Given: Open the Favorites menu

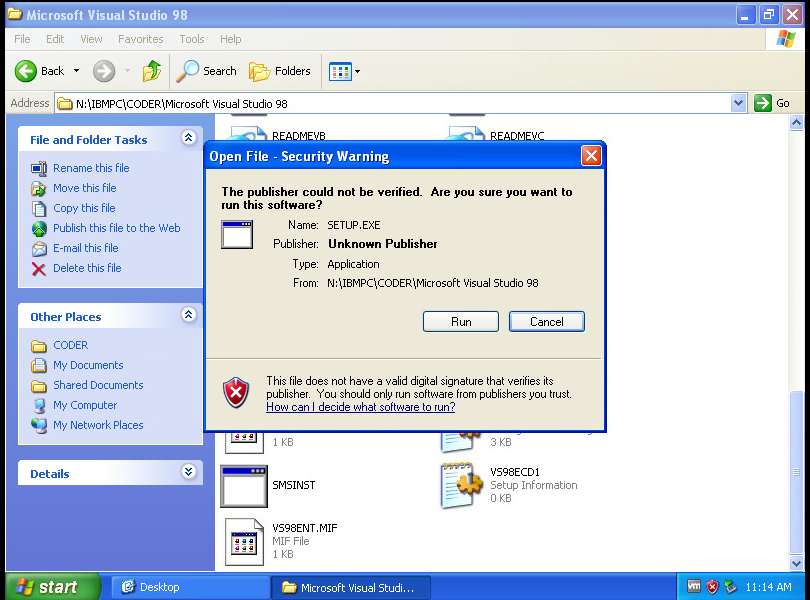Looking at the screenshot, I should 141,39.
